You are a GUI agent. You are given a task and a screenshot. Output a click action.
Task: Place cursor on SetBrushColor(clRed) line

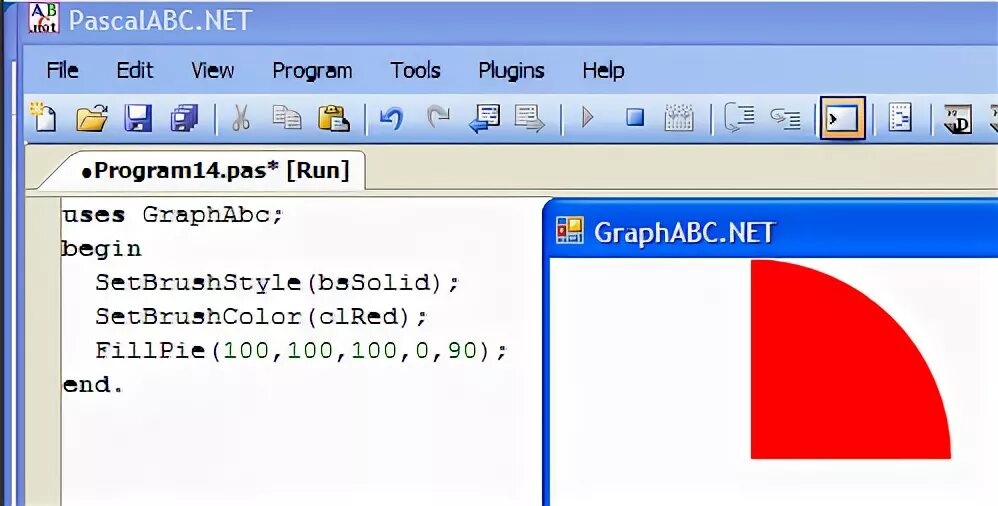click(261, 316)
